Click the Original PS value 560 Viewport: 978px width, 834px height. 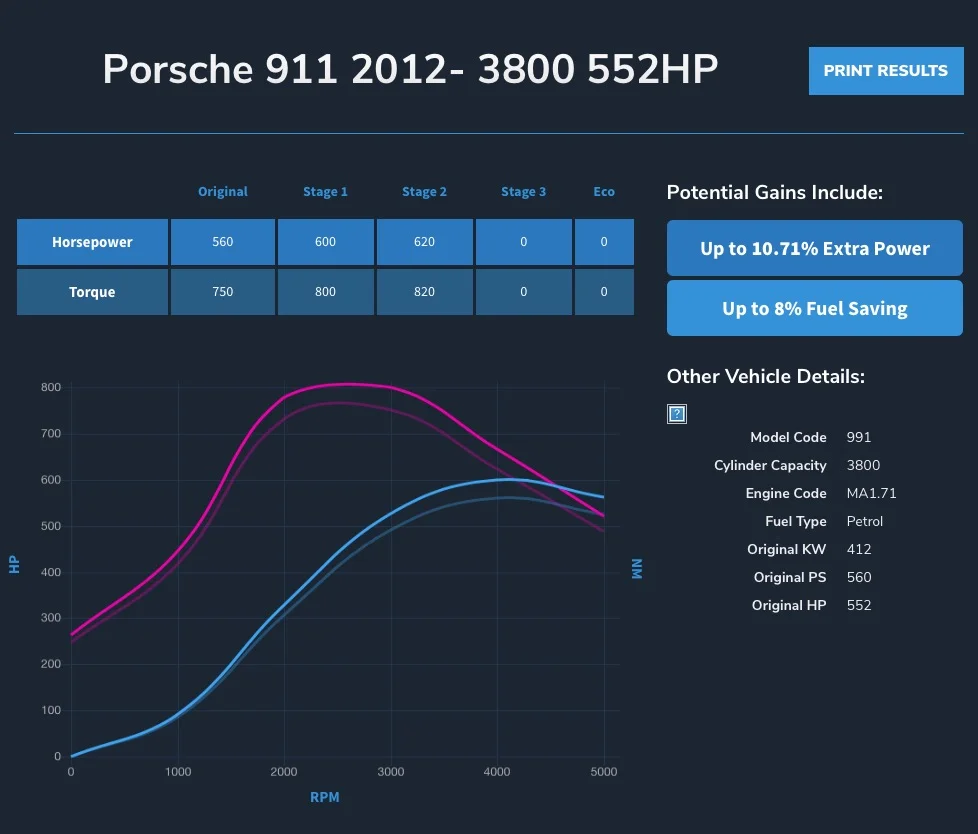point(859,578)
